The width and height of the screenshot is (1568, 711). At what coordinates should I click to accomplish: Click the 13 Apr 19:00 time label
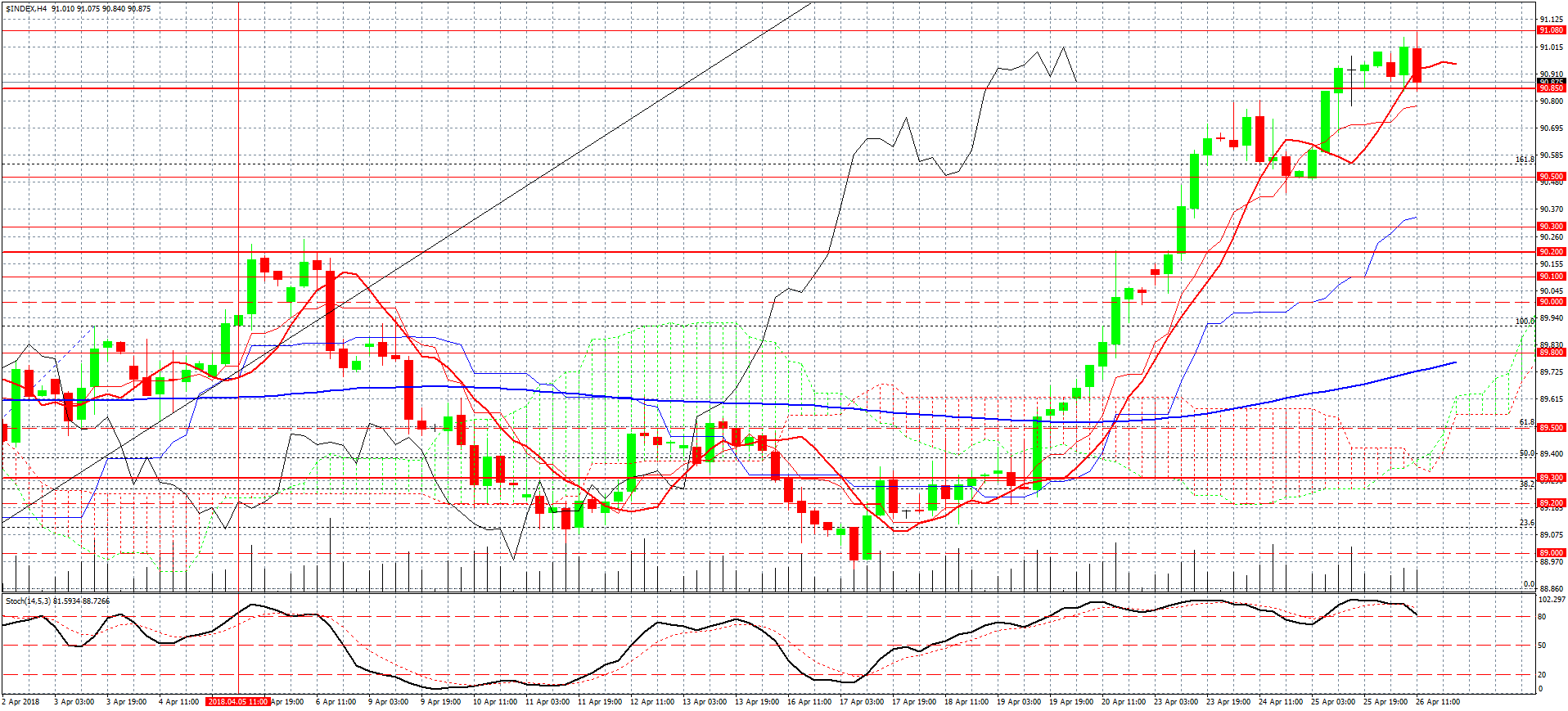point(756,702)
